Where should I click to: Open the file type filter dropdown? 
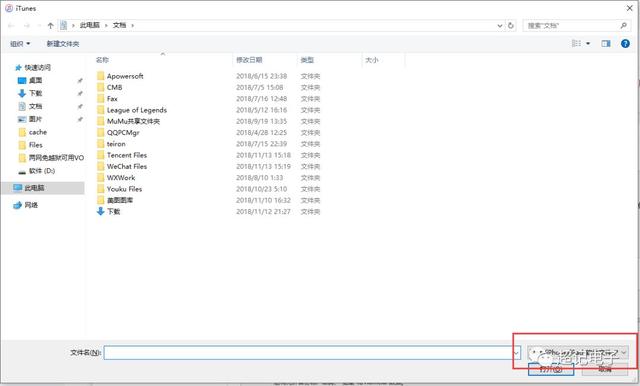click(x=578, y=352)
